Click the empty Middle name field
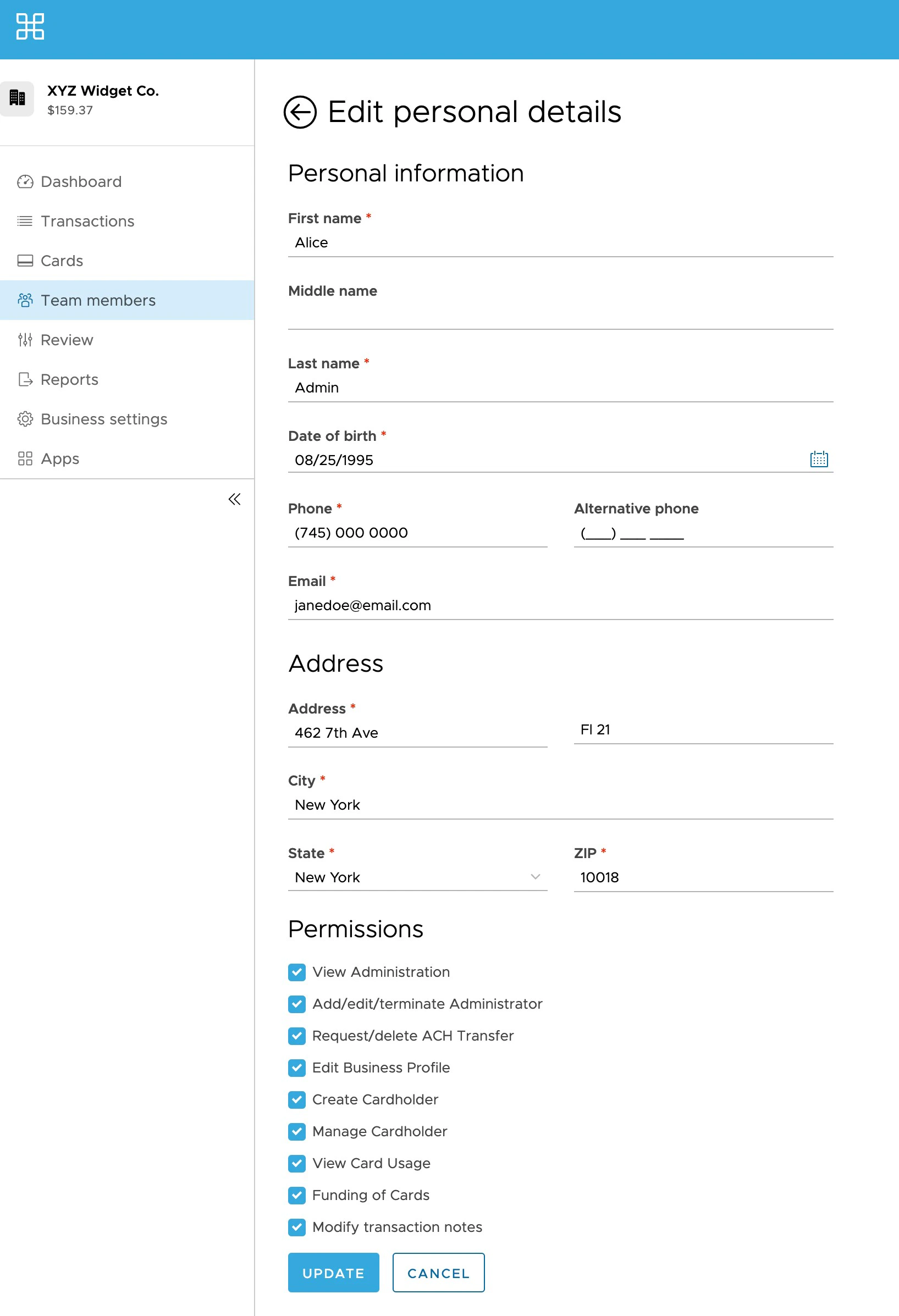This screenshot has height=1316, width=899. point(560,316)
